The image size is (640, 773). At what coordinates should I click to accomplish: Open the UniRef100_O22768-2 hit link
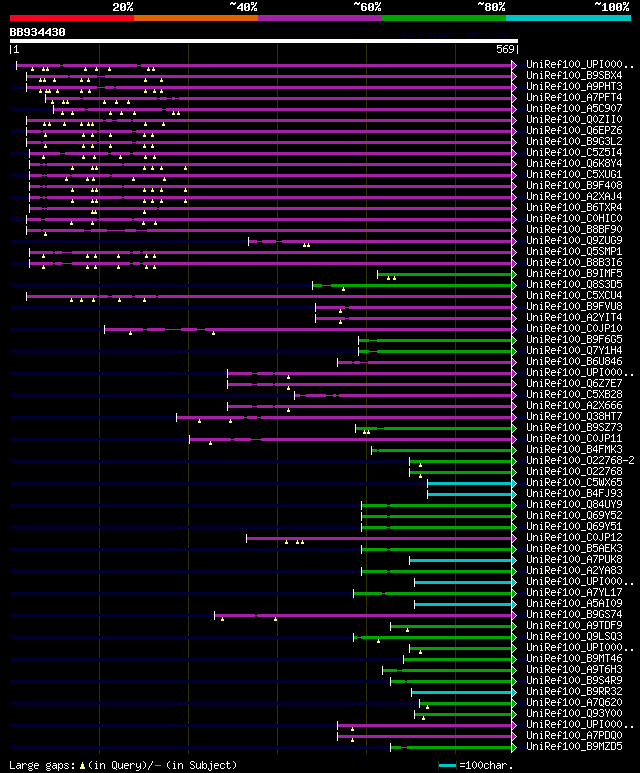coord(580,460)
